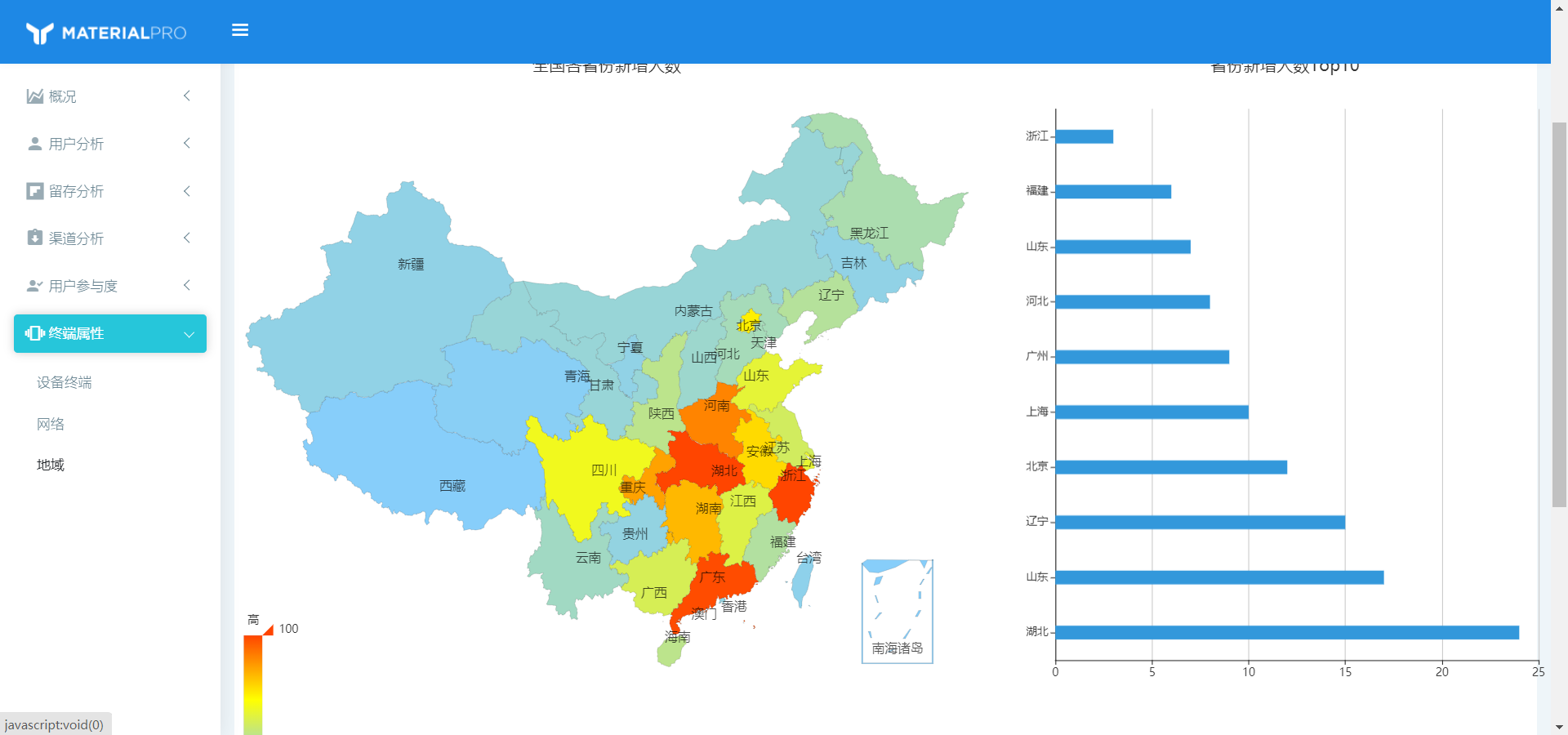Viewport: 1568px width, 735px height.
Task: Collapse the 终端属性 menu chevron
Action: coord(189,334)
